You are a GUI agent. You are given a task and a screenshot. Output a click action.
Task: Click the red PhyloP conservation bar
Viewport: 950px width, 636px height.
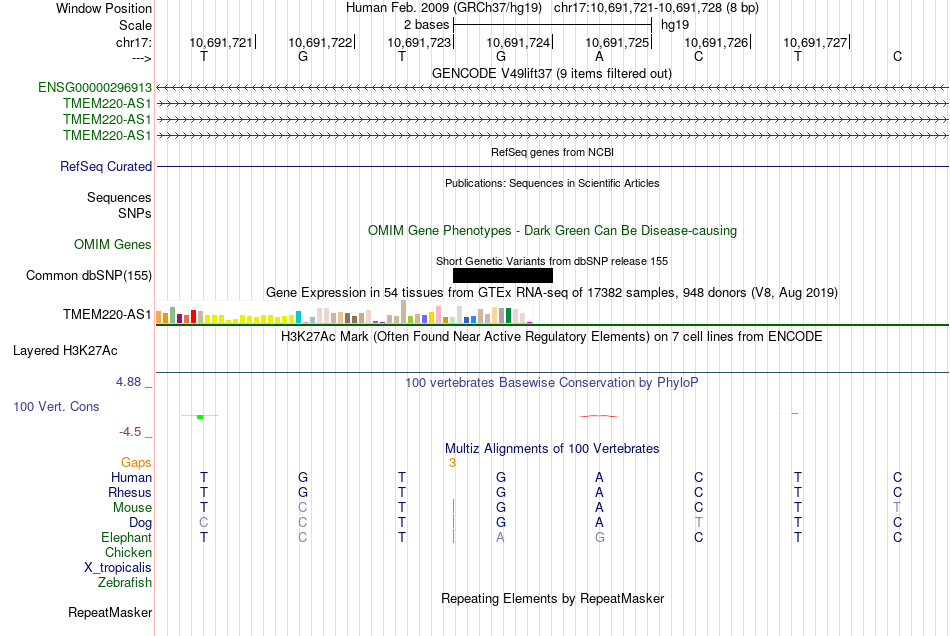point(599,416)
